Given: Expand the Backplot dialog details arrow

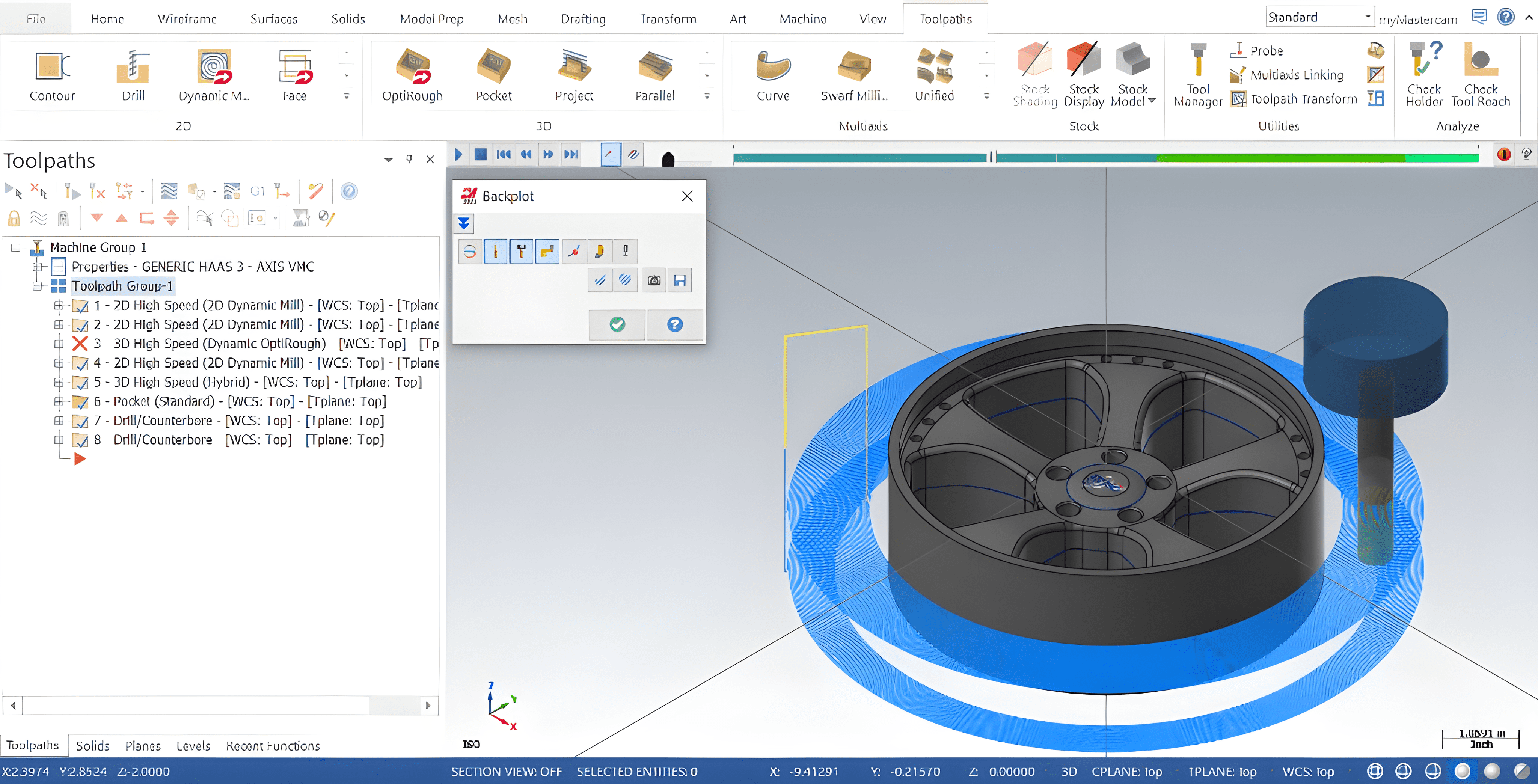Looking at the screenshot, I should 464,223.
